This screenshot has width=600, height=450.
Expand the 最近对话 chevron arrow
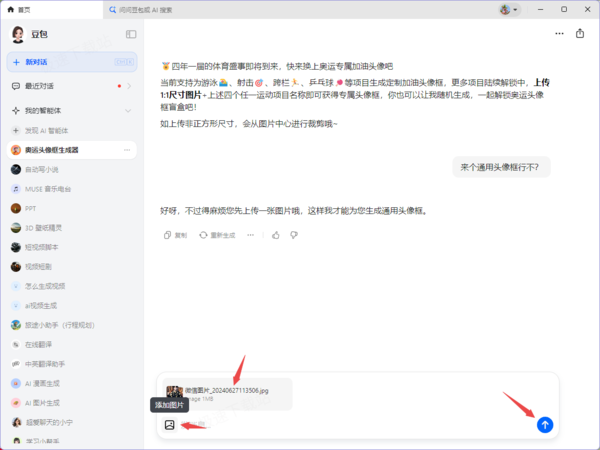tap(129, 86)
